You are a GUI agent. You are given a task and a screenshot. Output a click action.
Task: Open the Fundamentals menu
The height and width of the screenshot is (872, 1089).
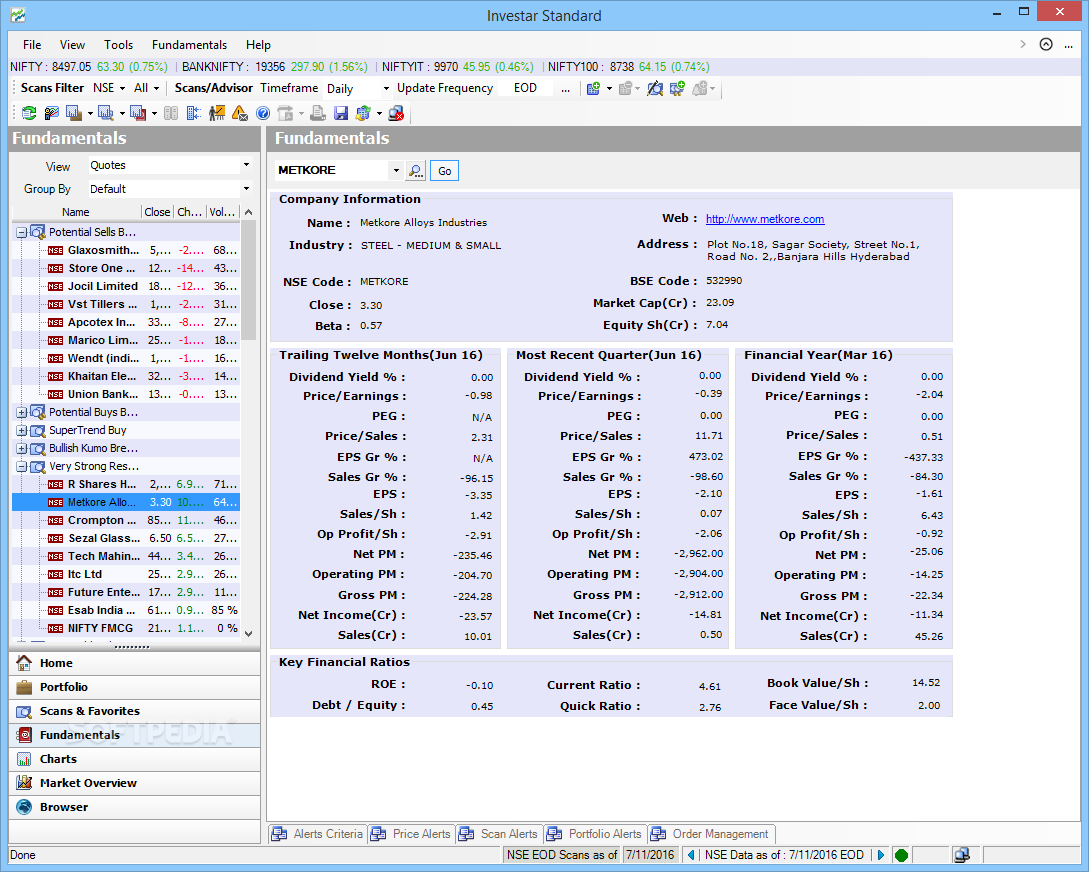(190, 44)
